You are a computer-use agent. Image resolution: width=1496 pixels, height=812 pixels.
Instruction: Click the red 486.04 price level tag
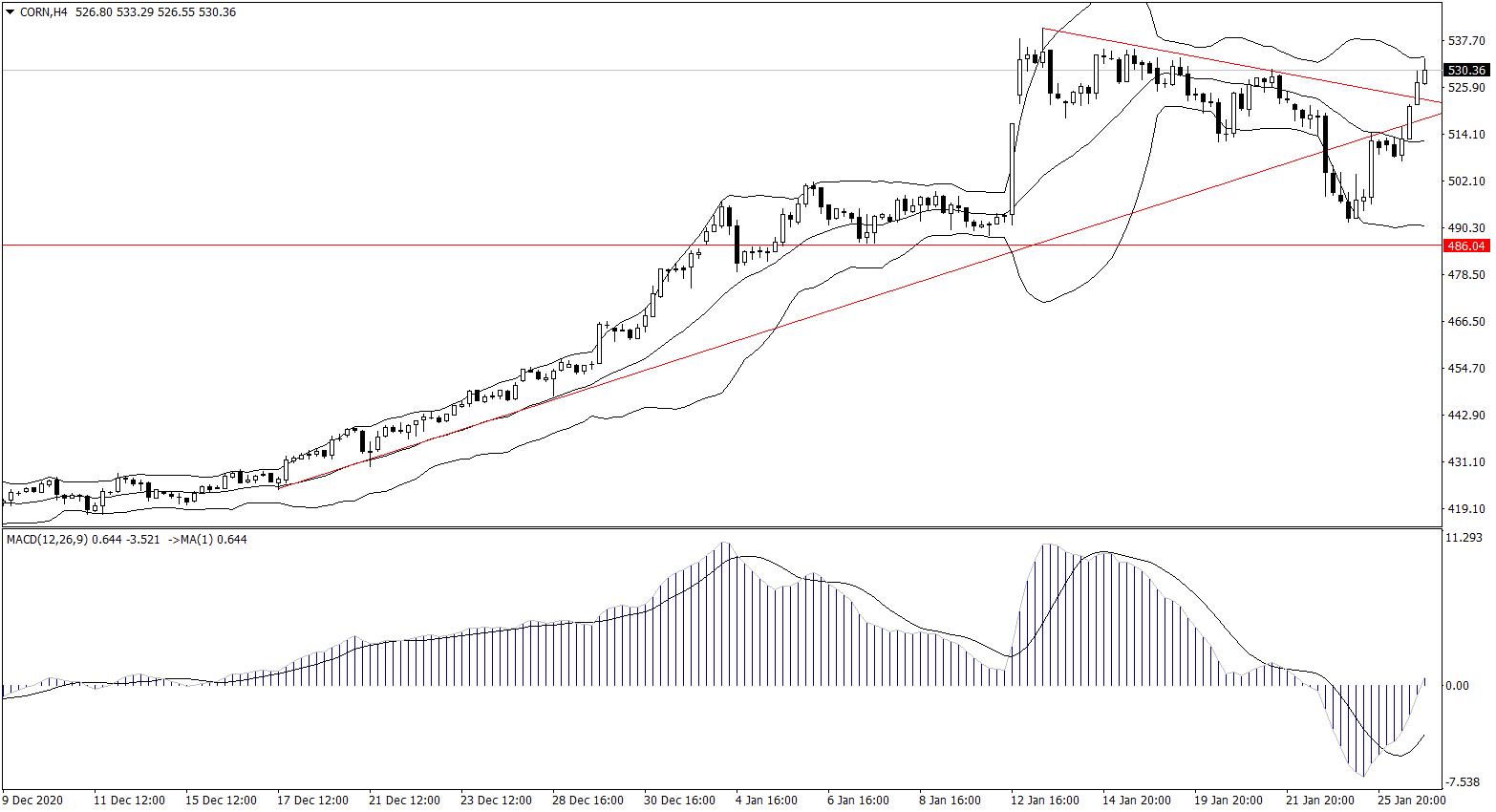coord(1466,246)
